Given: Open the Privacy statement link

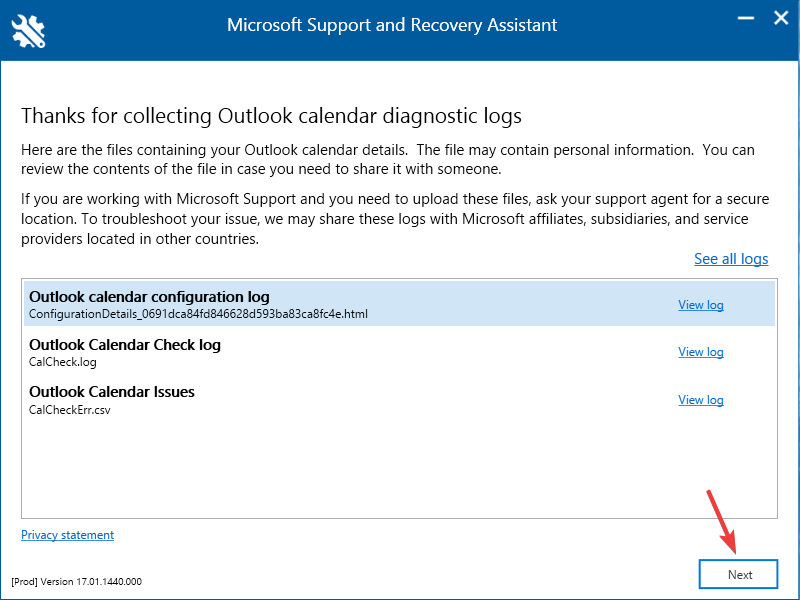Looking at the screenshot, I should coord(67,535).
